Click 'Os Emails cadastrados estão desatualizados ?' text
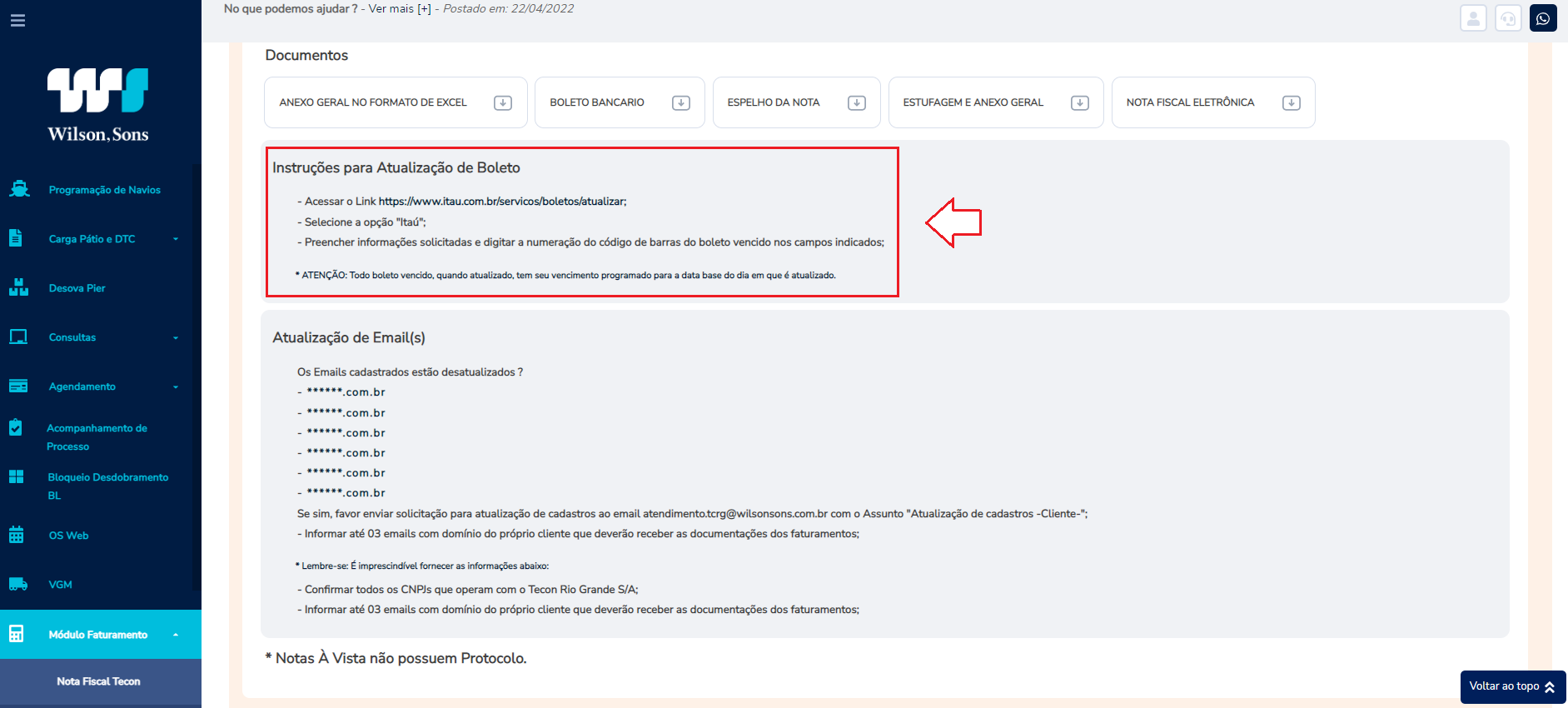The width and height of the screenshot is (1568, 708). click(x=410, y=372)
